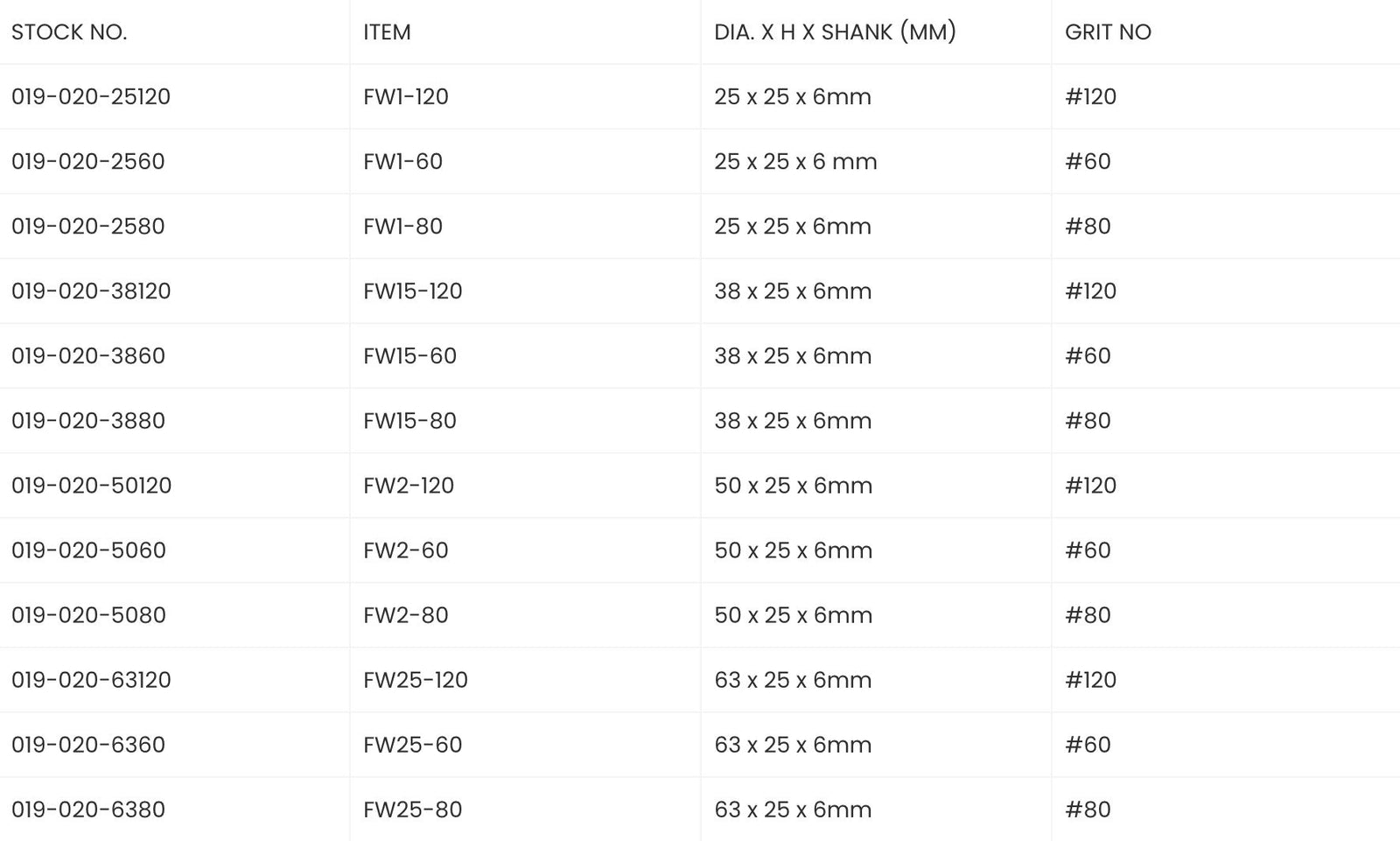
Task: Click the FW1-60 item cell
Action: pos(402,162)
